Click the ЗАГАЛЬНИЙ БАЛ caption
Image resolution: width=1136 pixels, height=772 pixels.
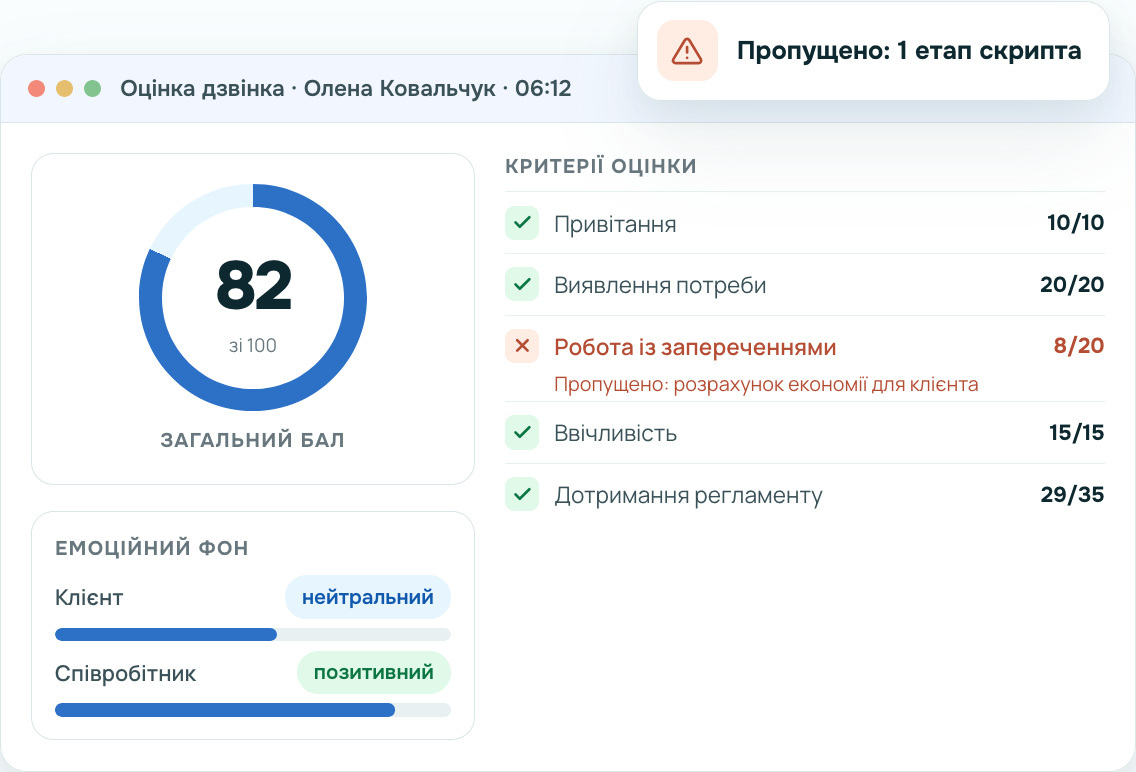(x=253, y=440)
